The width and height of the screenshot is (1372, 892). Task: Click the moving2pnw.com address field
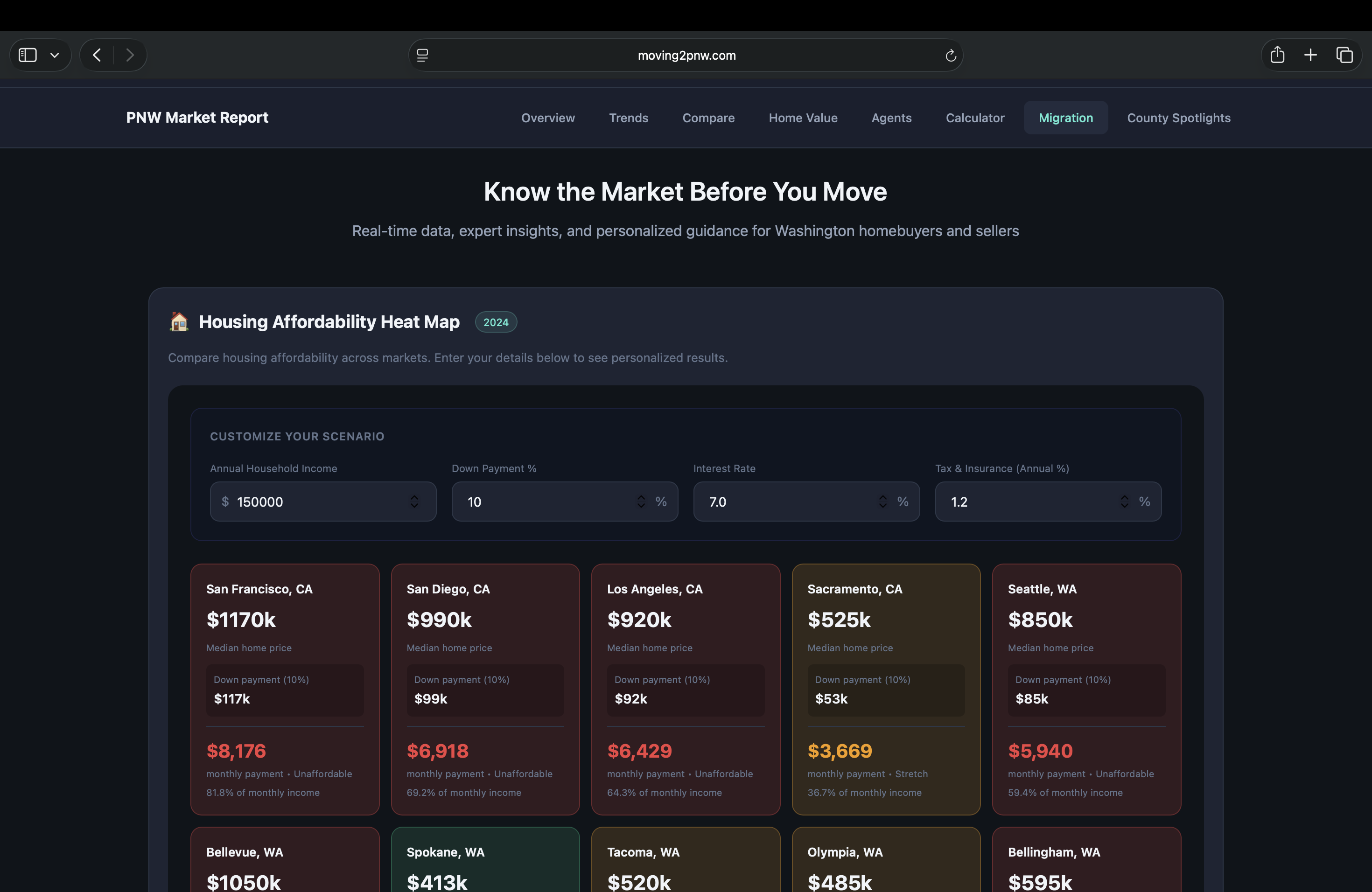coord(686,56)
